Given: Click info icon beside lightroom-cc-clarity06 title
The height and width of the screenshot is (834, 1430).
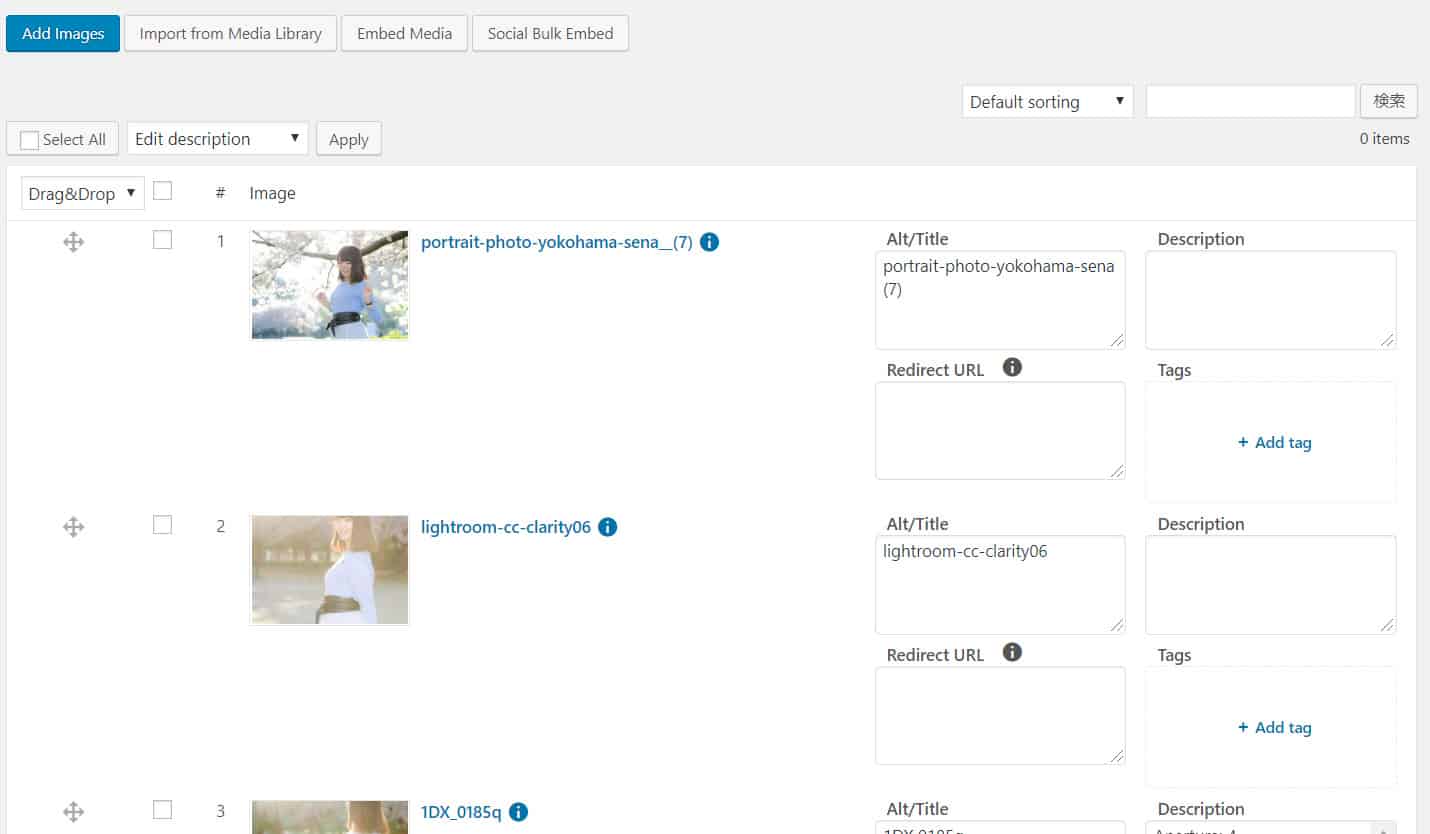Looking at the screenshot, I should click(607, 527).
